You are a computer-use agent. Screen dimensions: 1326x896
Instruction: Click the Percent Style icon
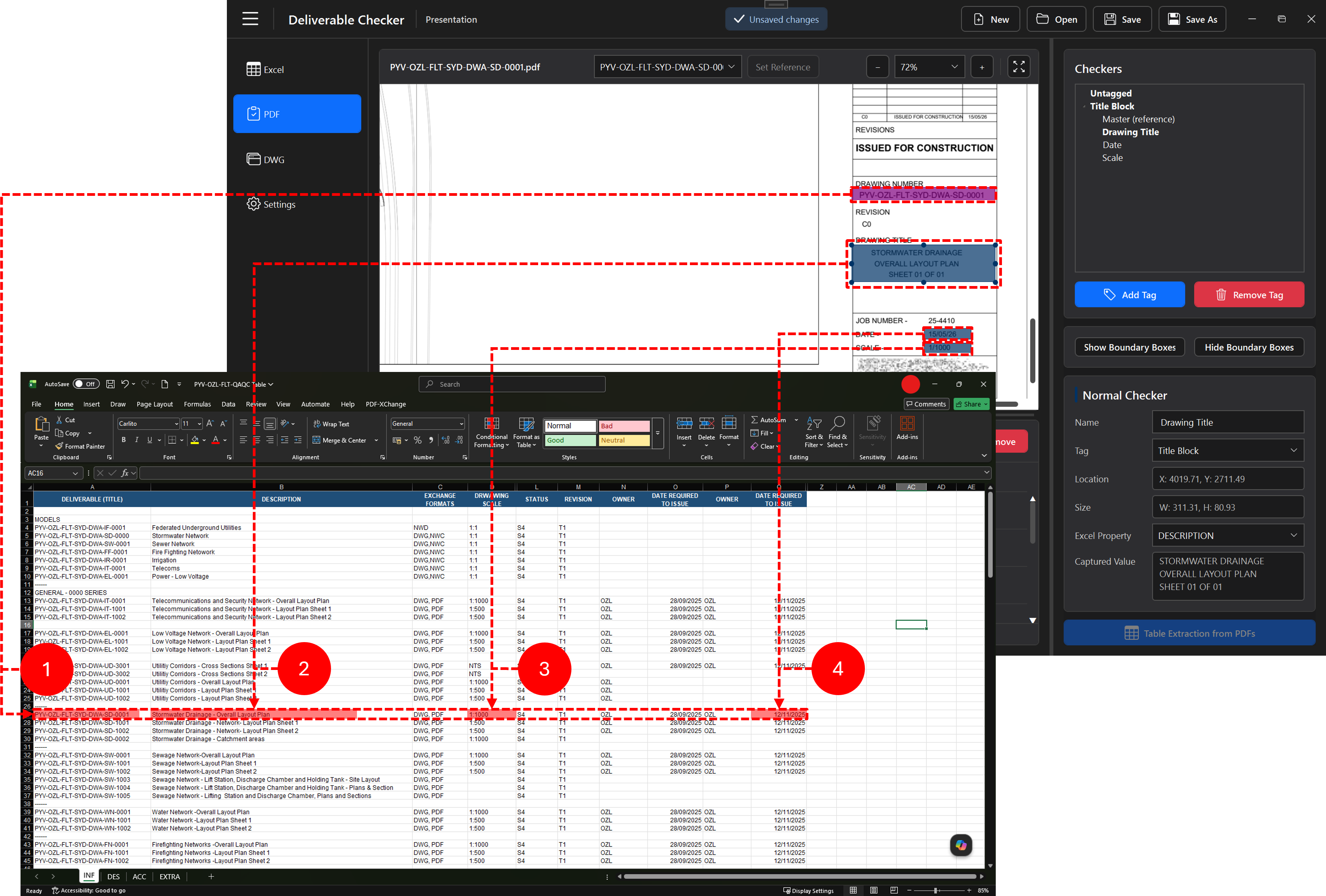(418, 440)
